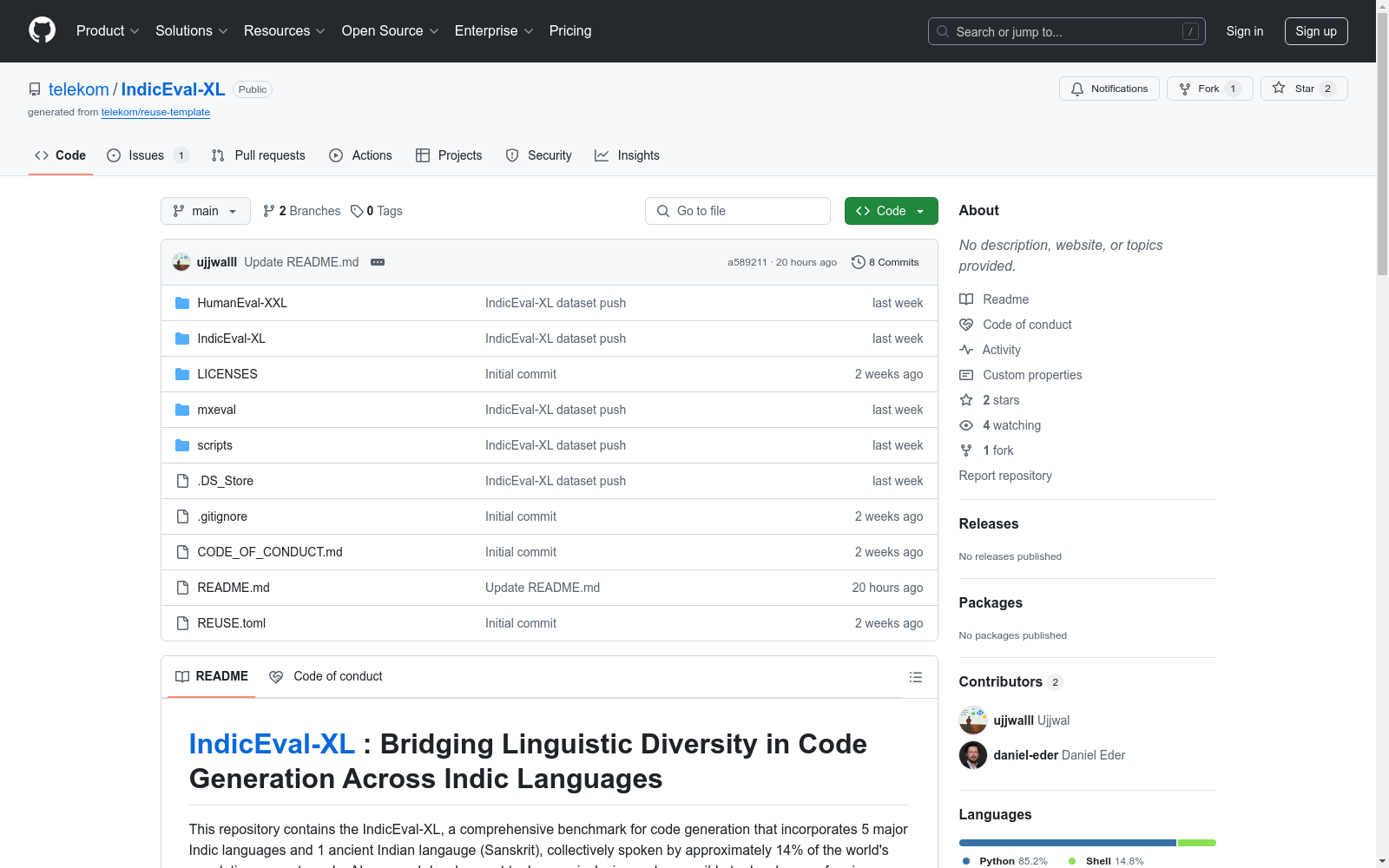The width and height of the screenshot is (1389, 868).
Task: Open the Security tab
Action: [x=539, y=155]
